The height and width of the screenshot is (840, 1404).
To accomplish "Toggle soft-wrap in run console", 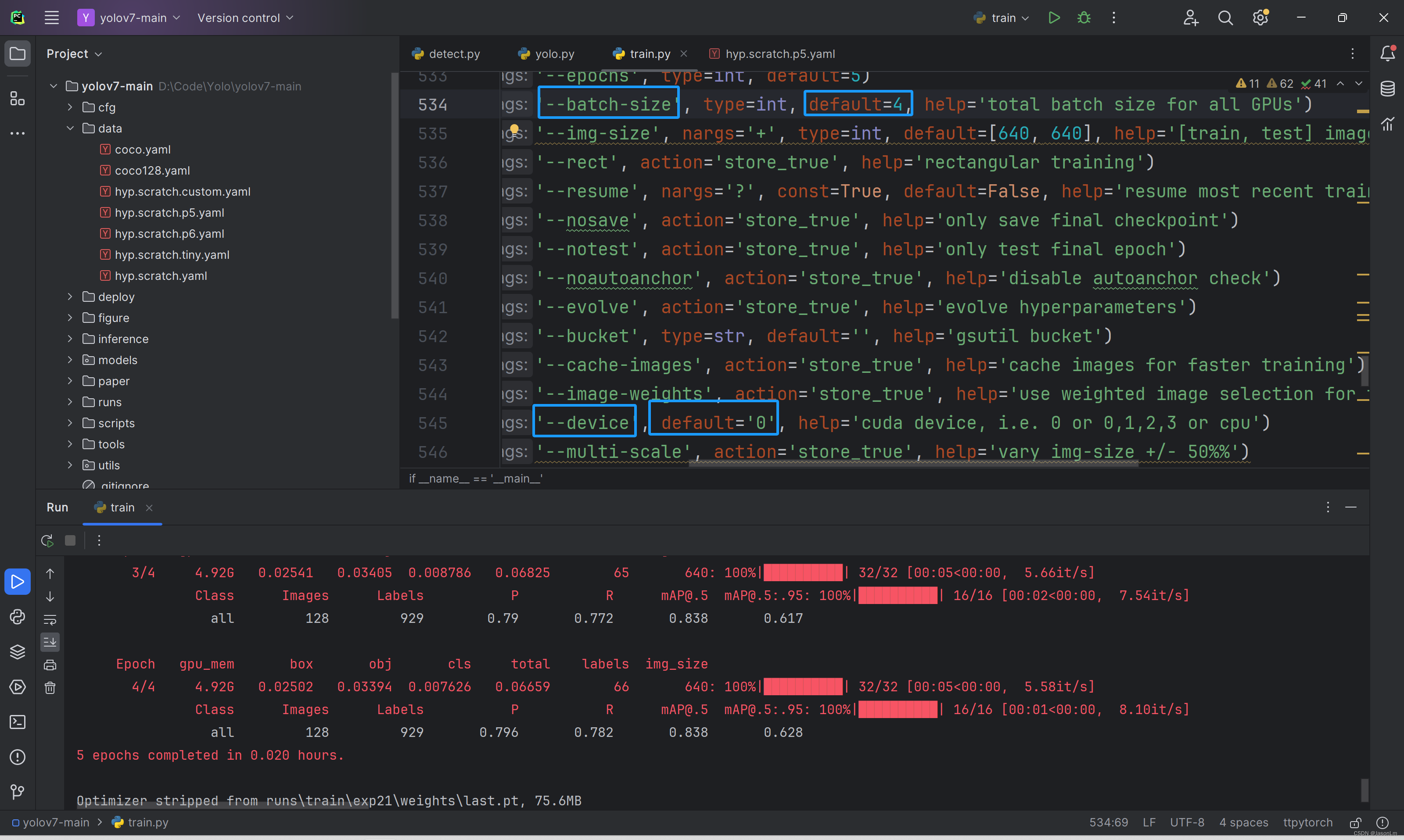I will (x=50, y=619).
